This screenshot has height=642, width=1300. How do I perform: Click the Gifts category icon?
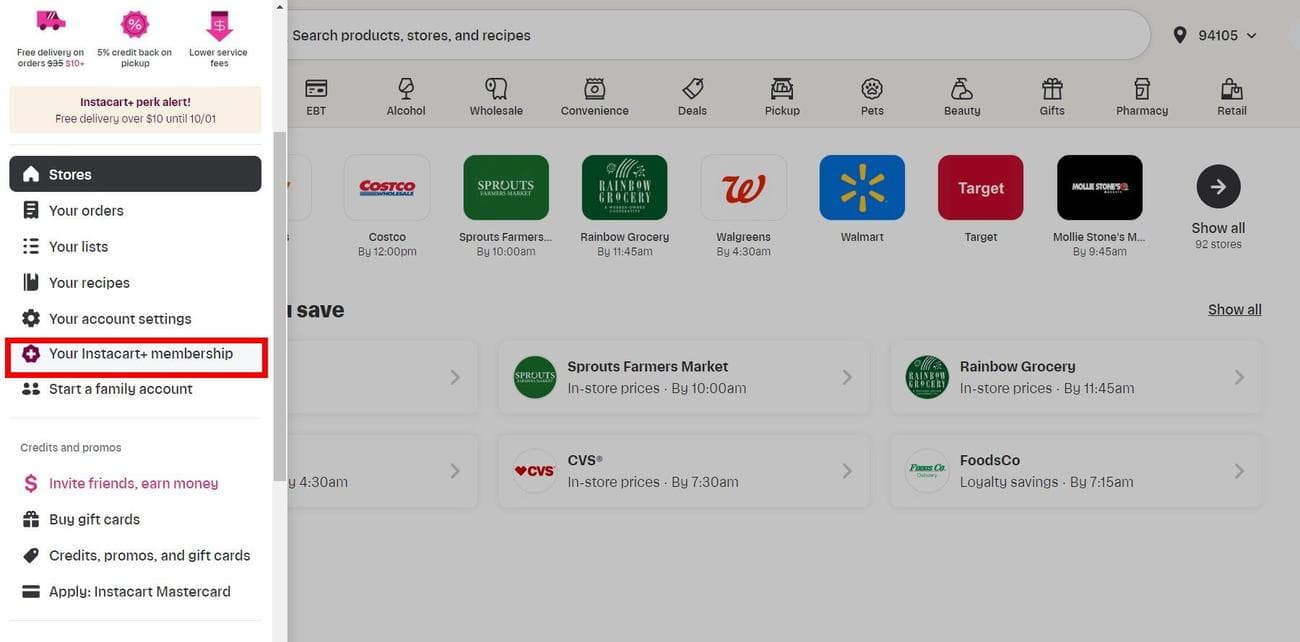click(x=1051, y=95)
